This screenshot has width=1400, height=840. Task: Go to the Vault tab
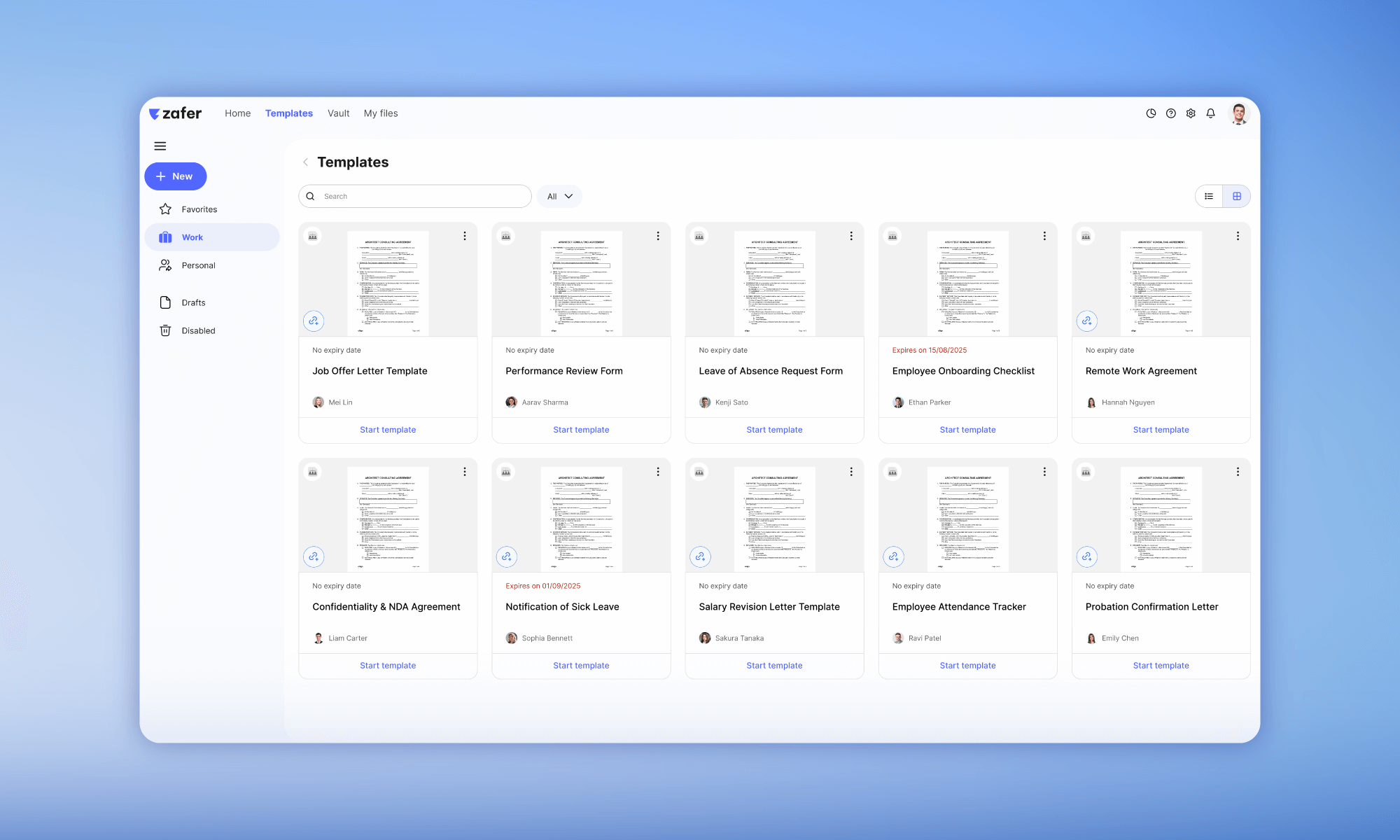tap(339, 113)
